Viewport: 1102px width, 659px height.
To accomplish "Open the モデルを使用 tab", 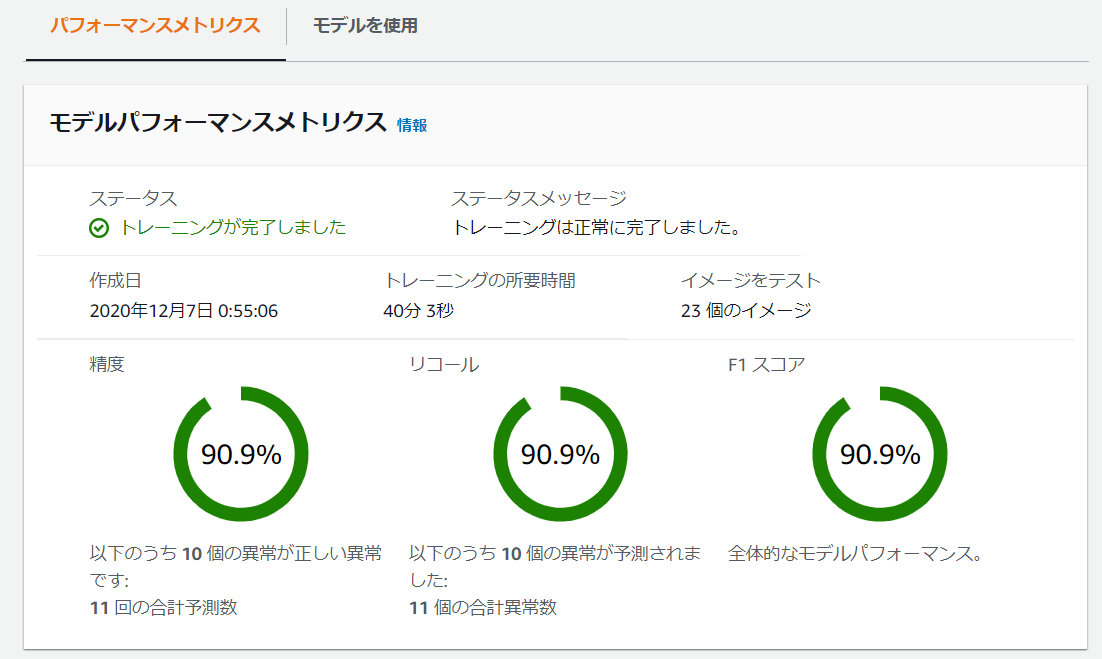I will (365, 26).
